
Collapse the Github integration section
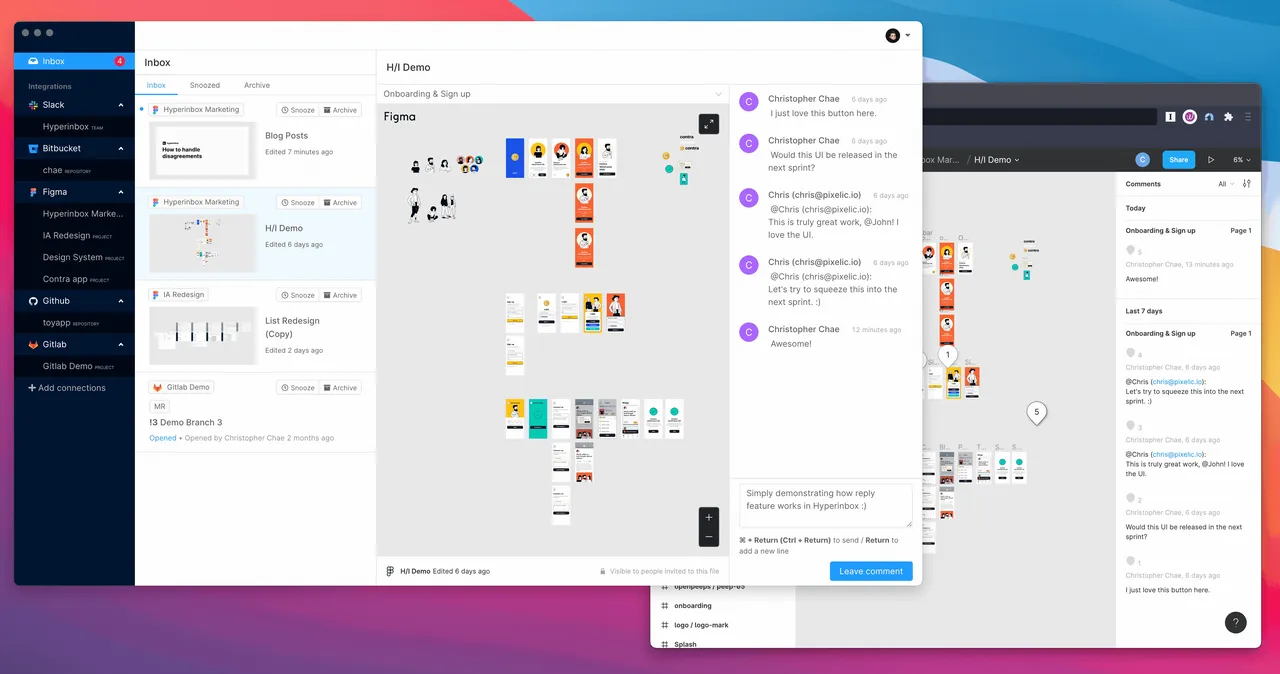(x=121, y=301)
